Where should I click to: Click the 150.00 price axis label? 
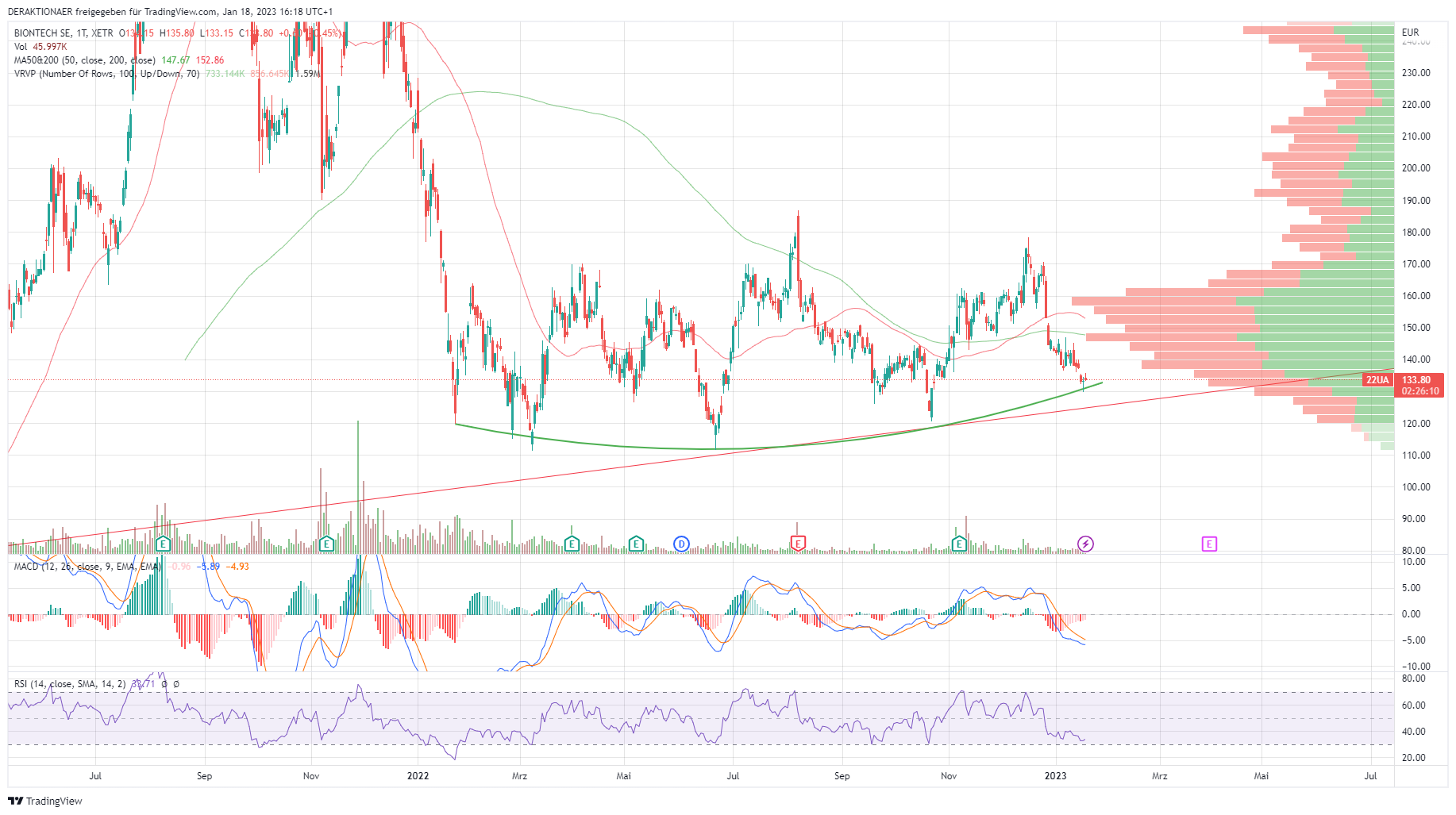1416,328
